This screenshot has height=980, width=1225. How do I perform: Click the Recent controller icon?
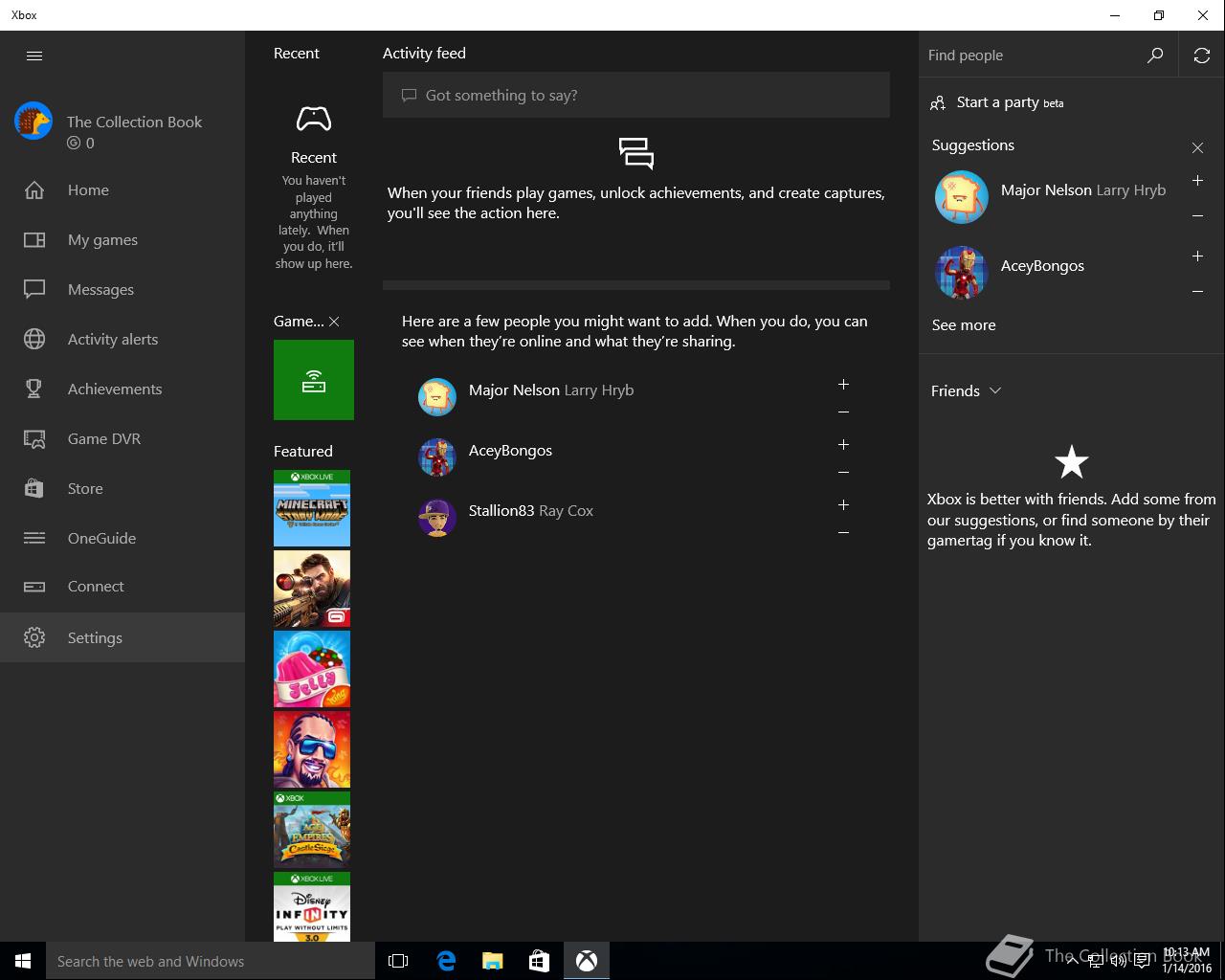(x=314, y=119)
